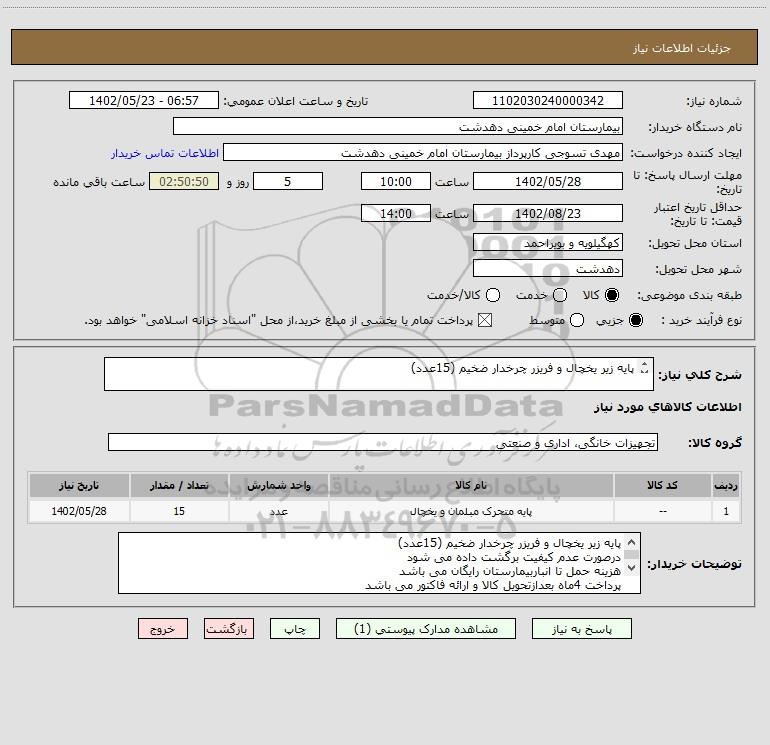Click the بازگشت back button

pyautogui.click(x=229, y=629)
